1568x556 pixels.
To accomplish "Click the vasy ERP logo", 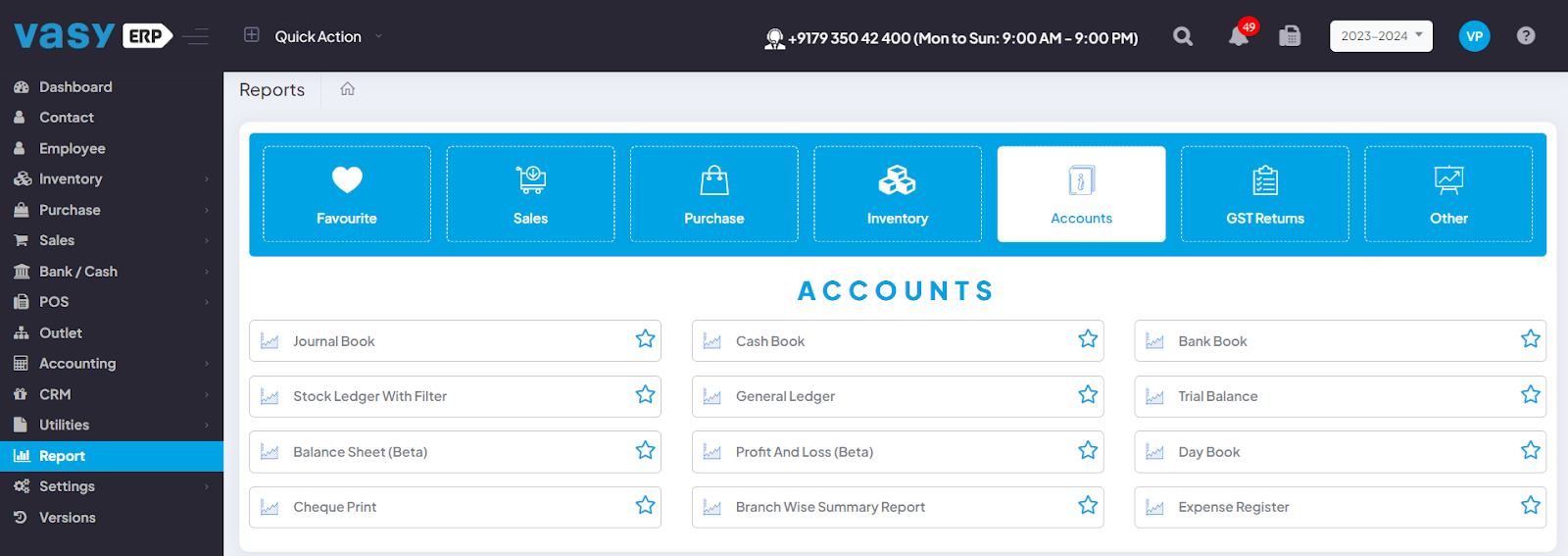I will [93, 35].
